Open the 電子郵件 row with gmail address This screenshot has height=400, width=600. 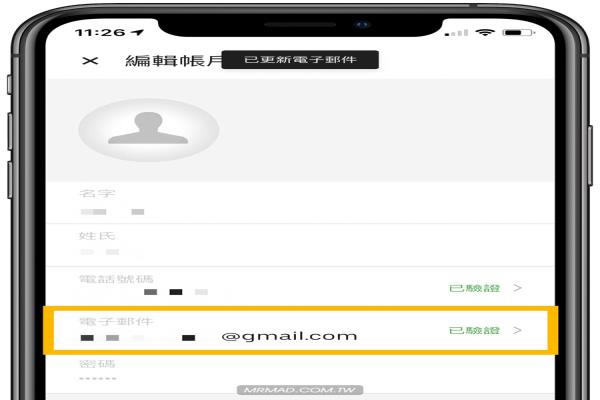pyautogui.click(x=301, y=330)
